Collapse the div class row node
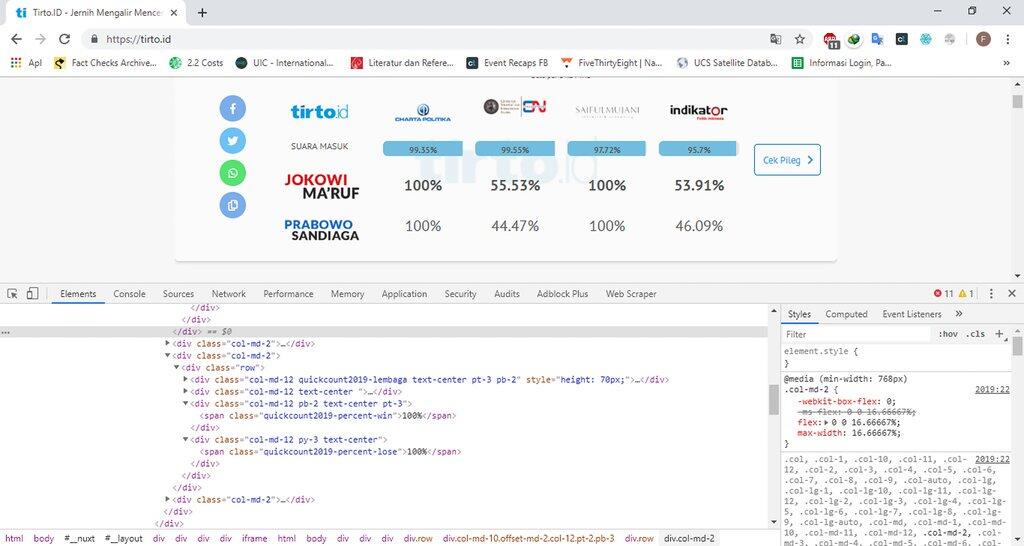The width and height of the screenshot is (1024, 546). [x=176, y=367]
